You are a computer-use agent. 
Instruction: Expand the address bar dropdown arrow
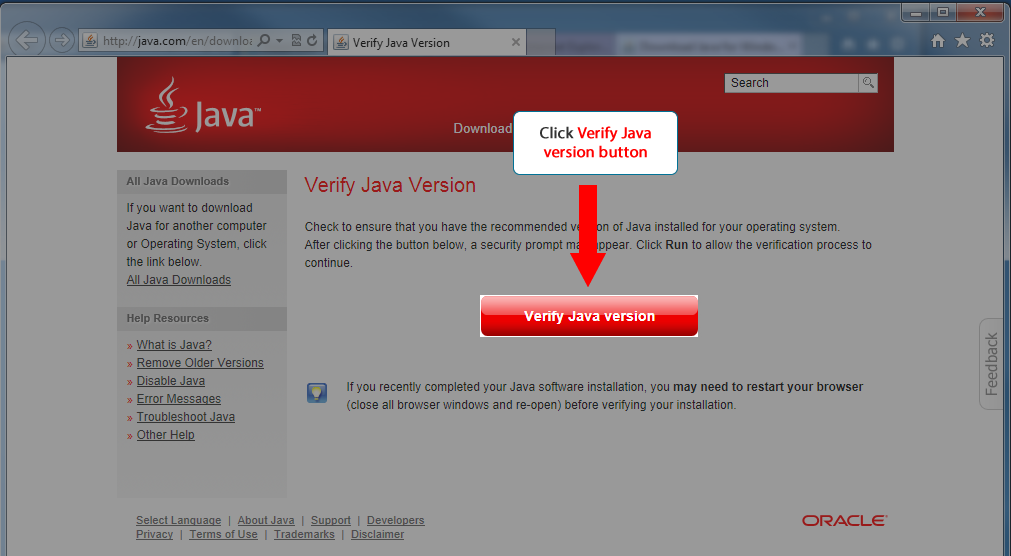coord(280,41)
